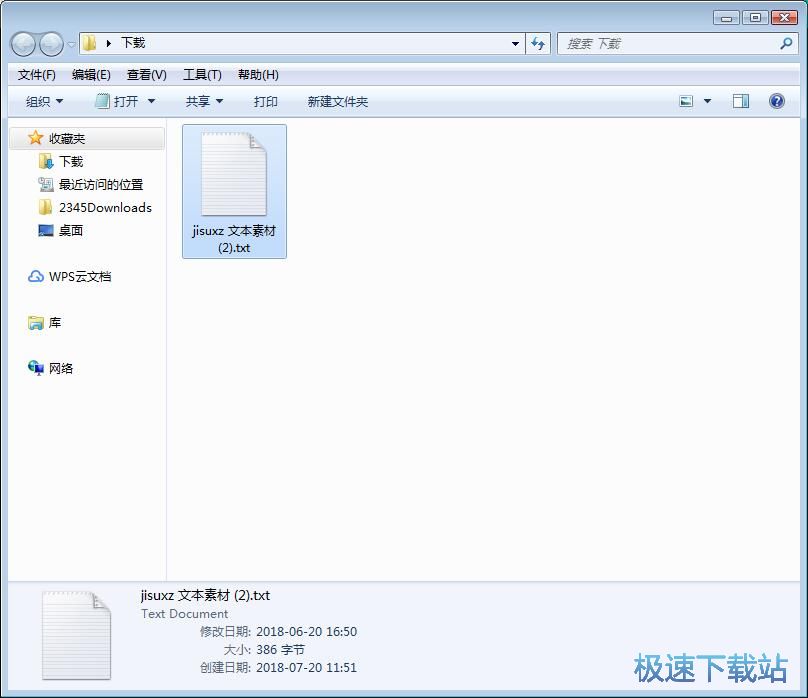Select 收藏夹 in the navigation pane
The width and height of the screenshot is (808, 698).
(87, 138)
